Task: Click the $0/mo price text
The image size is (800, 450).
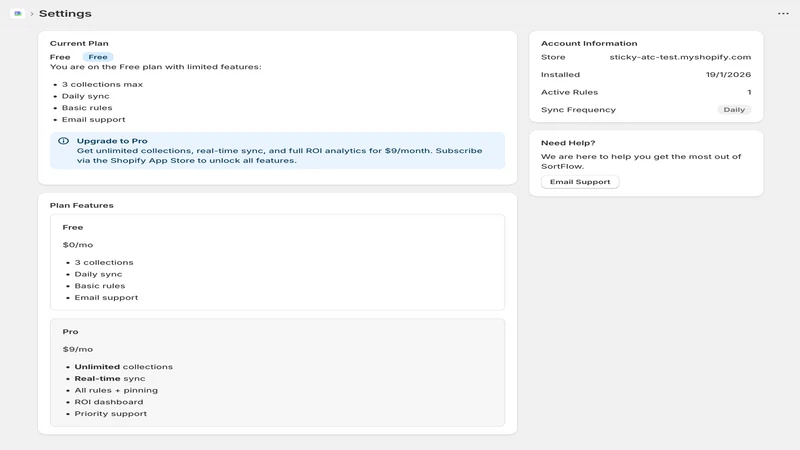Action: click(x=78, y=245)
